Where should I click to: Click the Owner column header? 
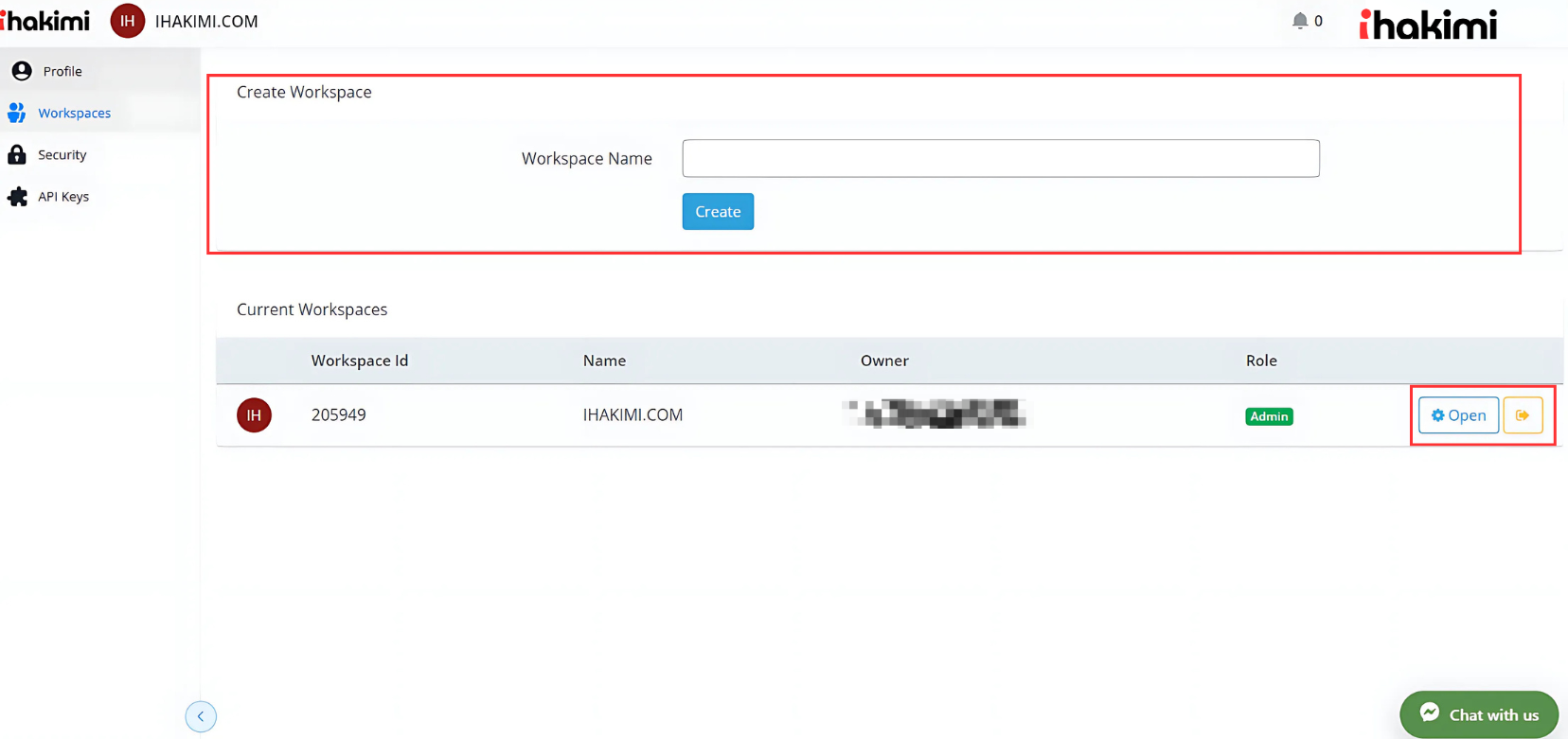(883, 361)
